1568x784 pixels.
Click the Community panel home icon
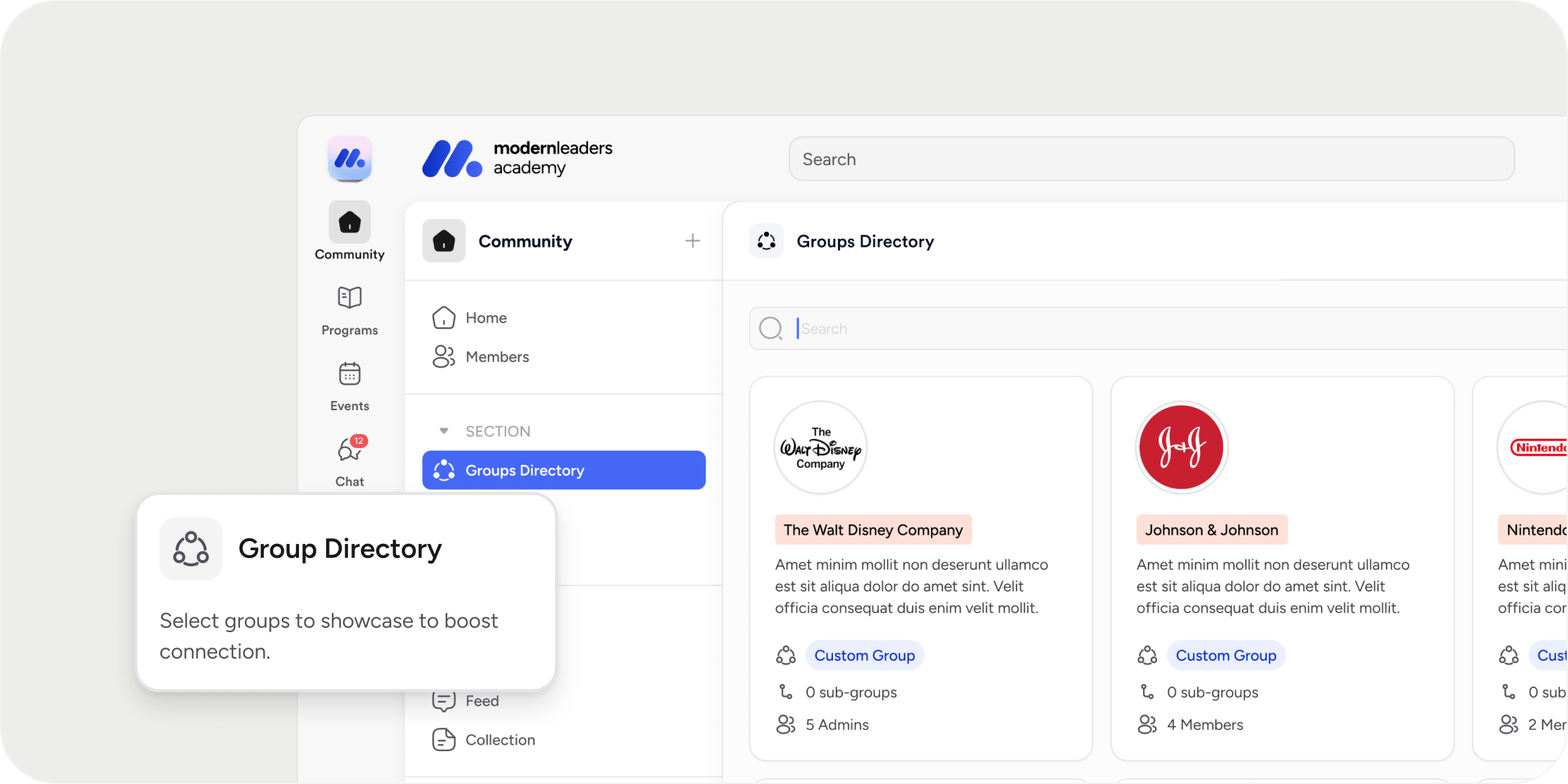point(444,241)
